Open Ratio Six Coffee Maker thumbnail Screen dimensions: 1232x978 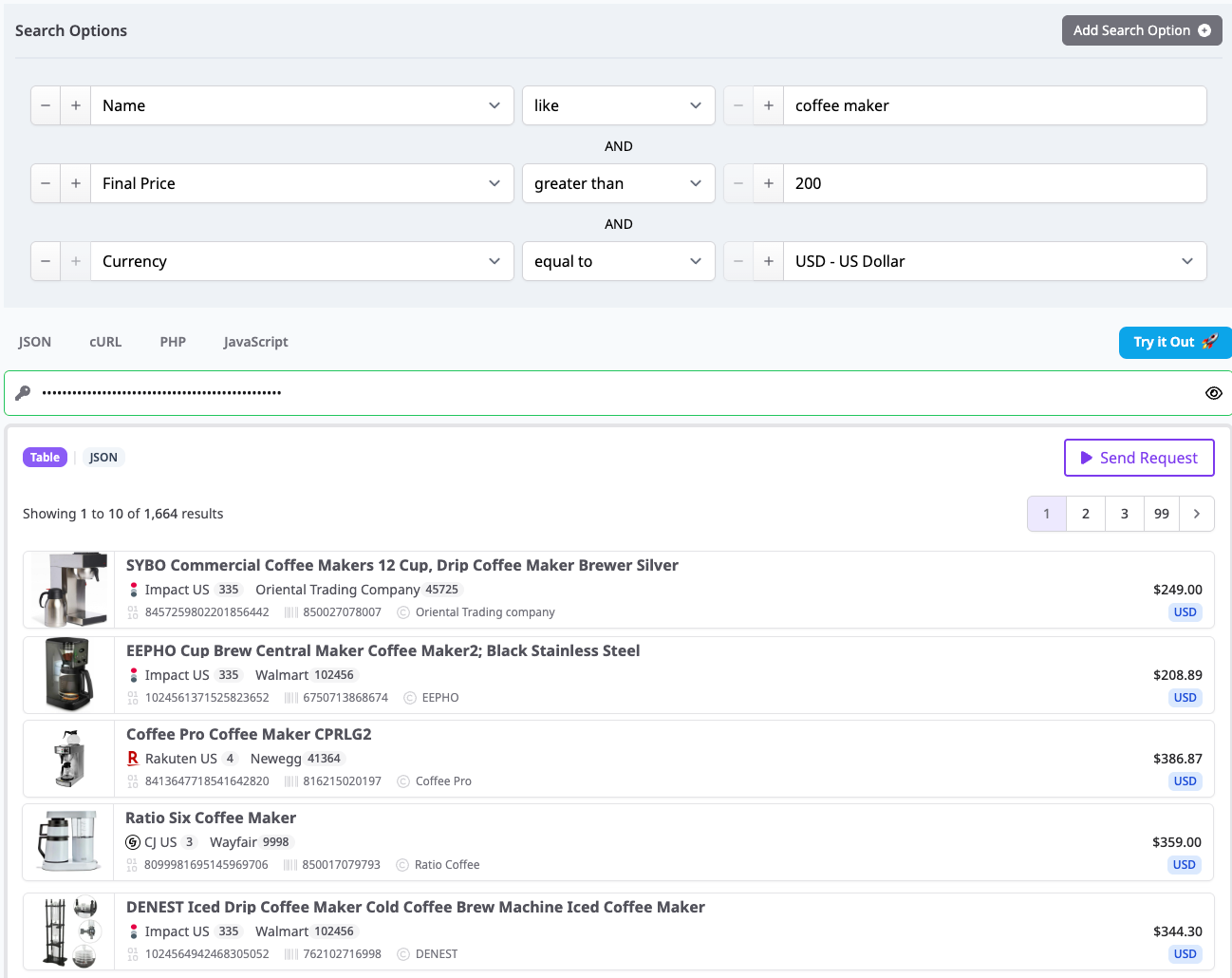point(69,841)
